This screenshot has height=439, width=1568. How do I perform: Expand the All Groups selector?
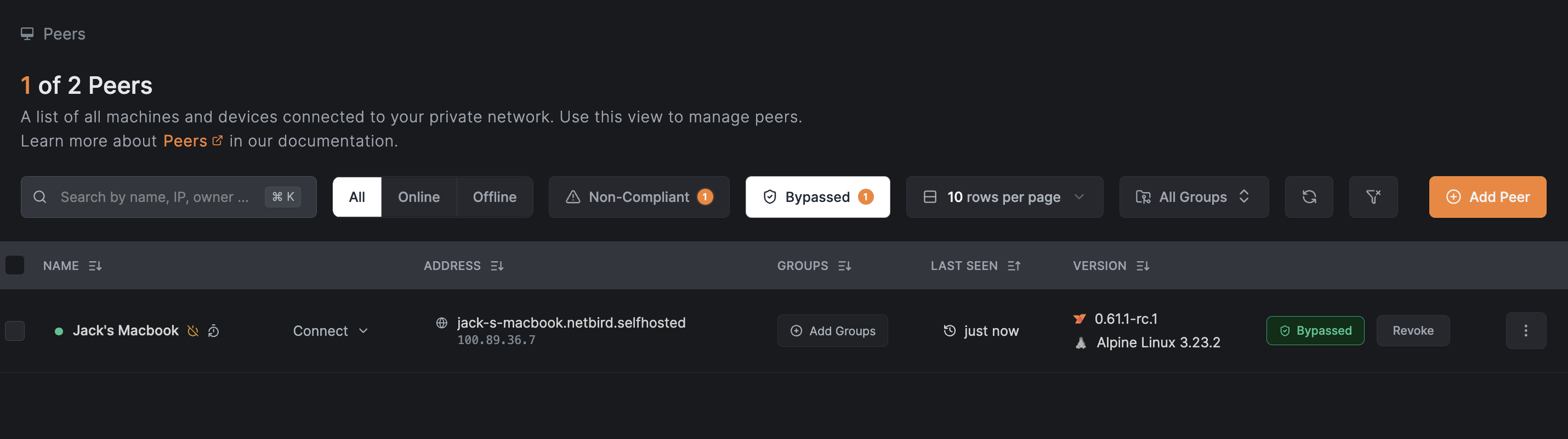(1193, 196)
